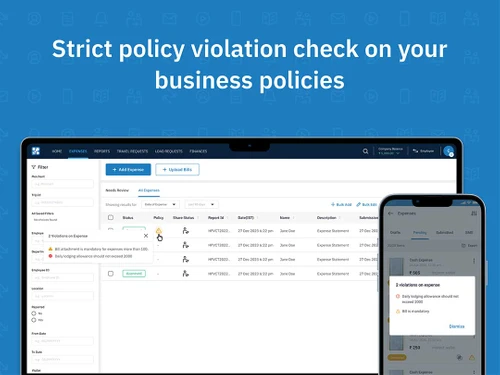Open the REPORTS menu item

(102, 151)
